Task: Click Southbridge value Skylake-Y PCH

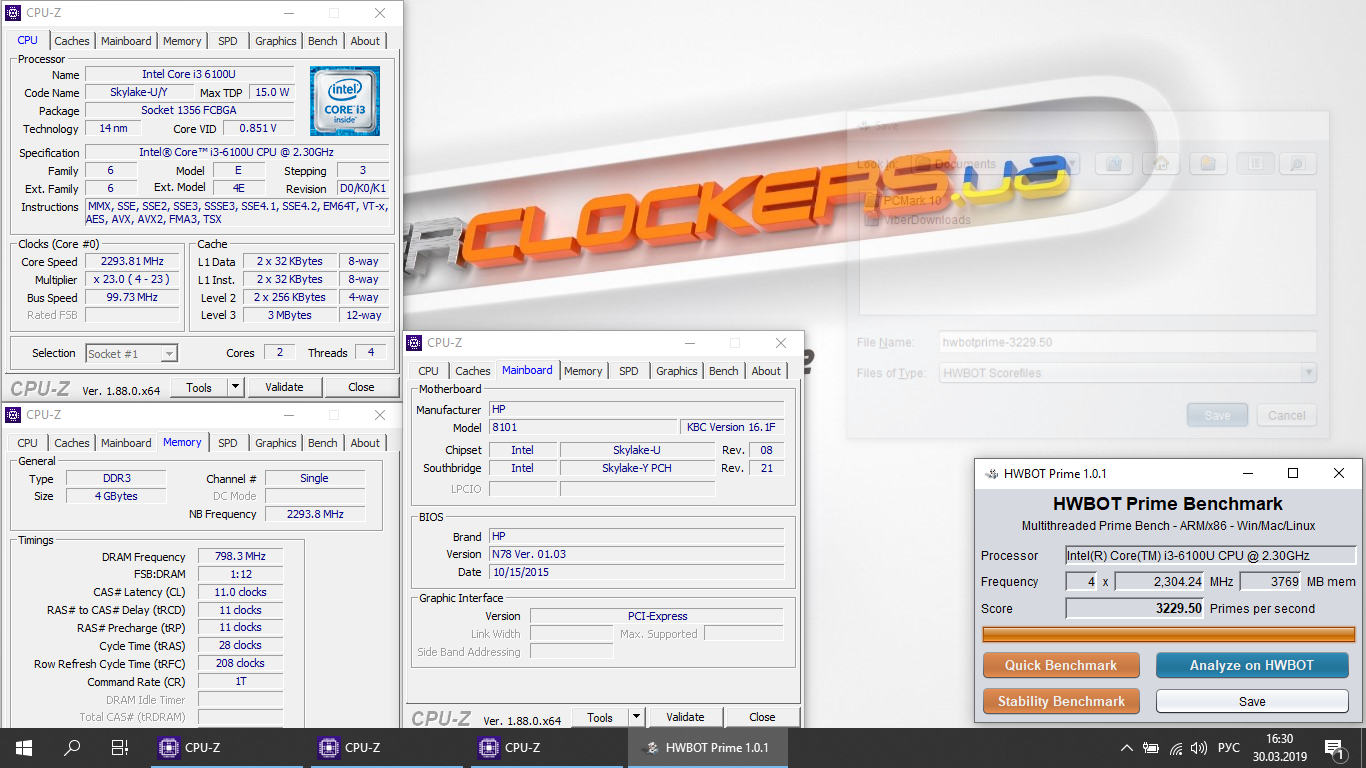Action: 637,468
